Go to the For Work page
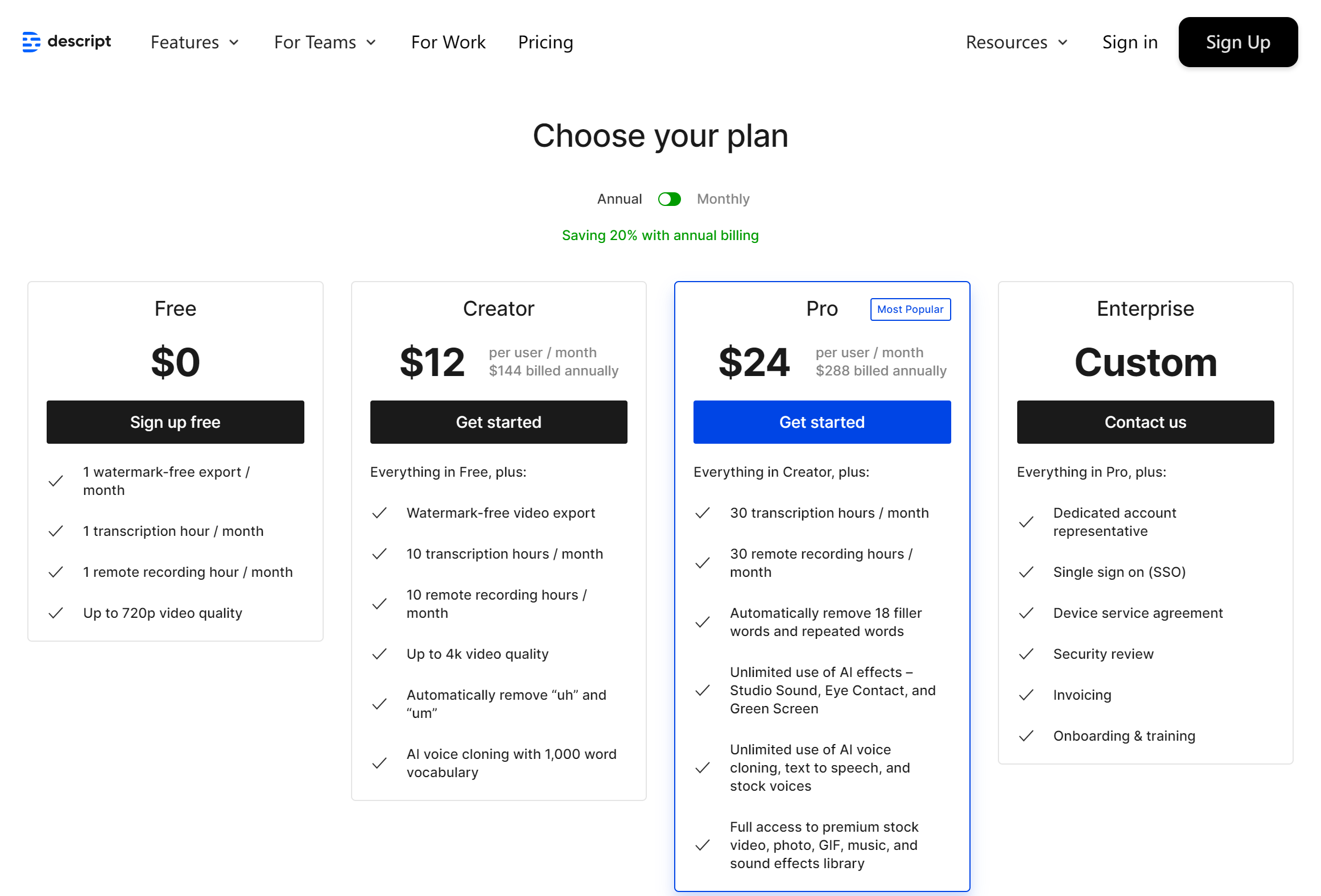Screen dimensions: 1321x896 pyautogui.click(x=448, y=42)
